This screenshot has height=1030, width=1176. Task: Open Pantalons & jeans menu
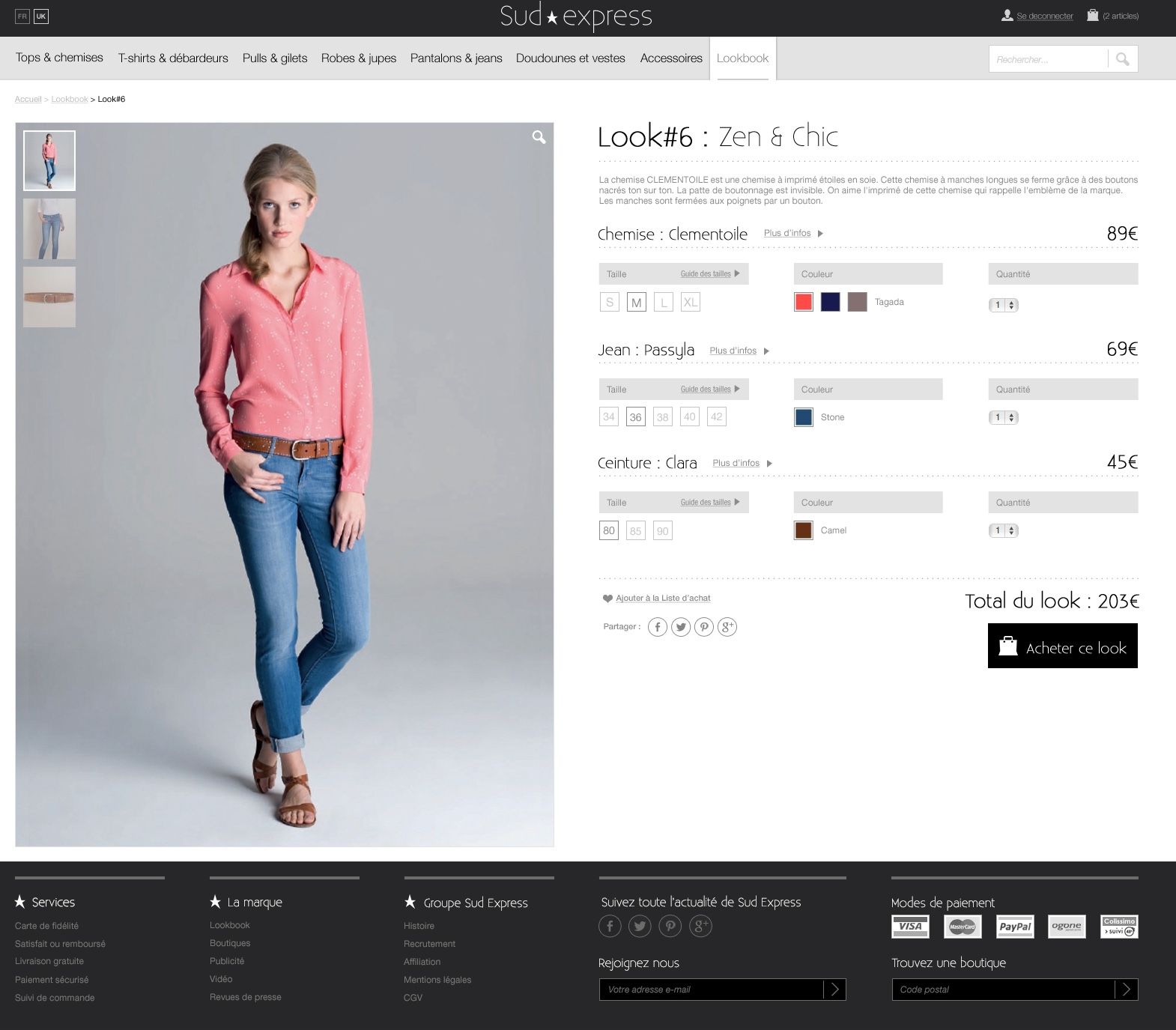point(456,58)
